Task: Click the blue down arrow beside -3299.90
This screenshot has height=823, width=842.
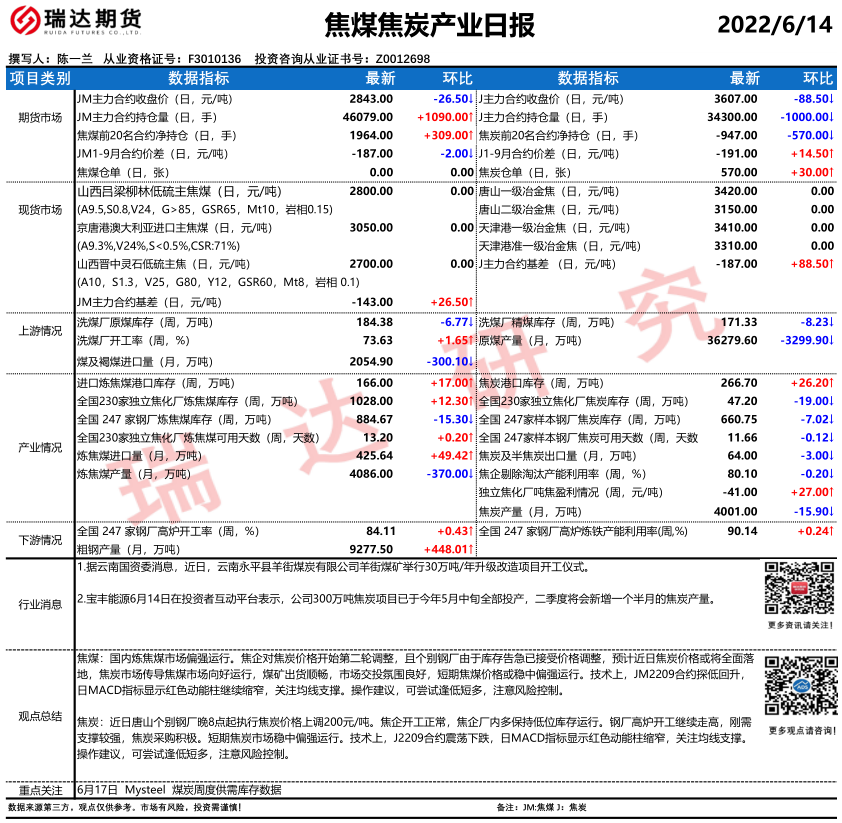Action: click(x=831, y=341)
